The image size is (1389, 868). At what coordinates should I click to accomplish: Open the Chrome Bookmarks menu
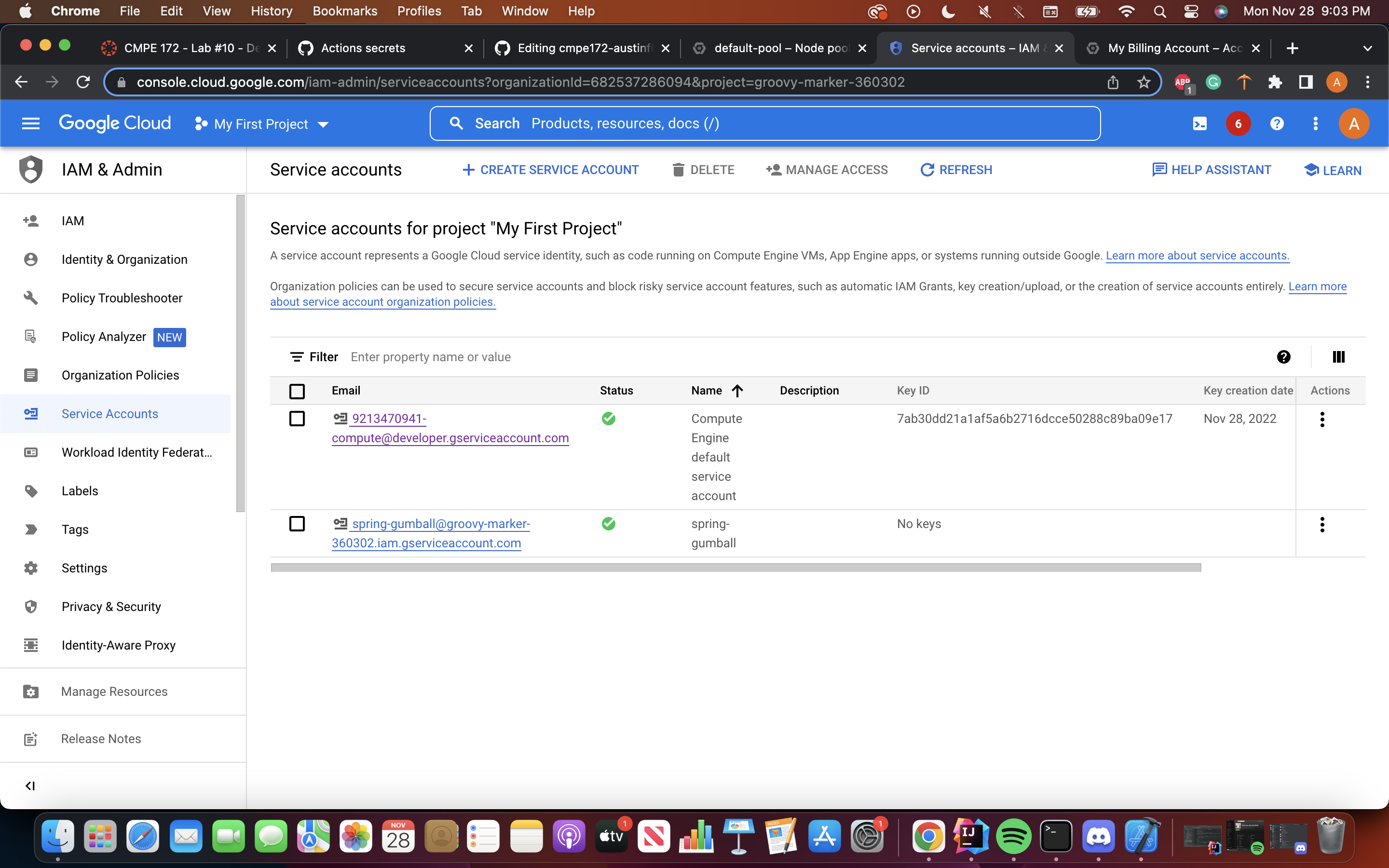pyautogui.click(x=345, y=12)
